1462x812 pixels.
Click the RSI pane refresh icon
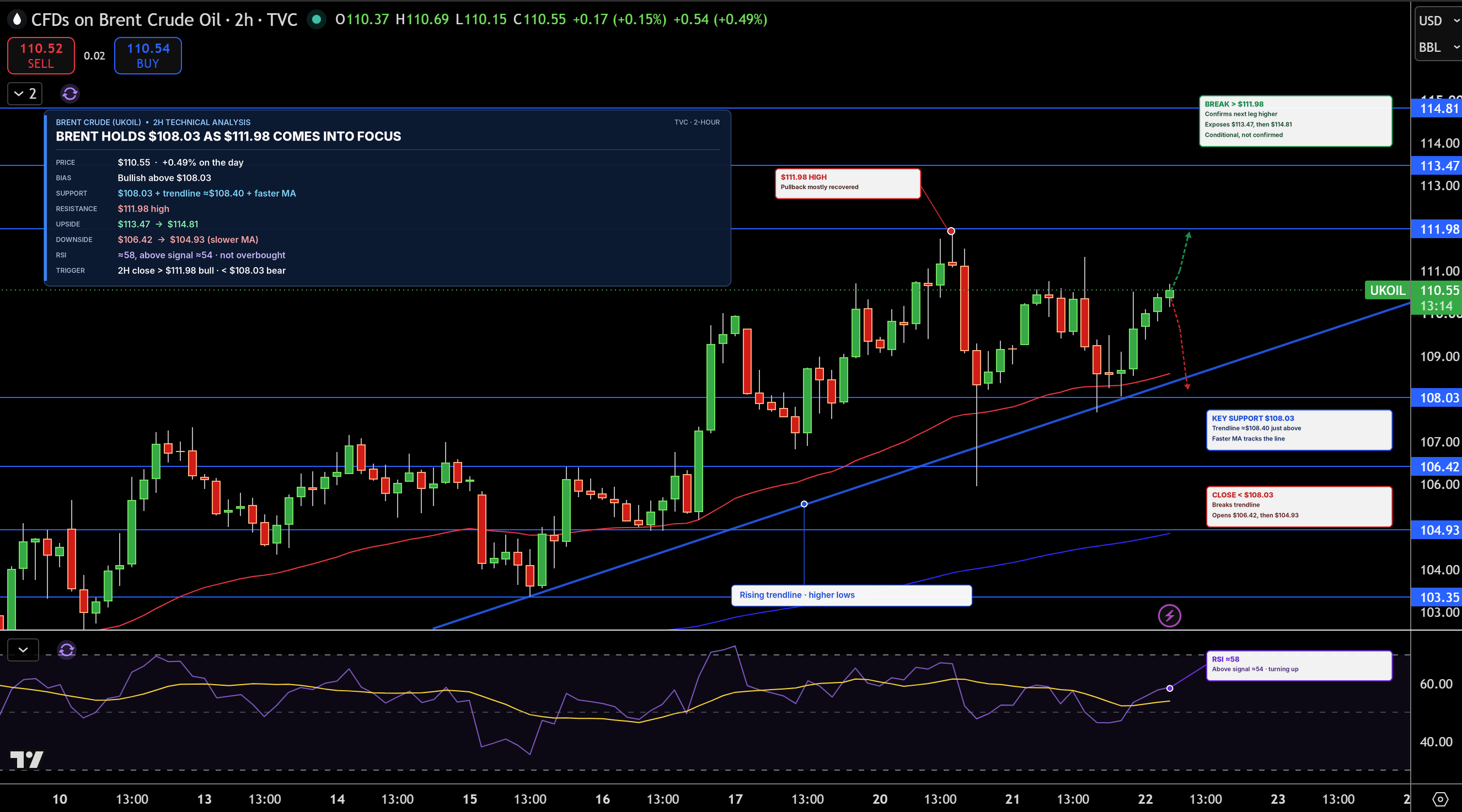coord(66,650)
